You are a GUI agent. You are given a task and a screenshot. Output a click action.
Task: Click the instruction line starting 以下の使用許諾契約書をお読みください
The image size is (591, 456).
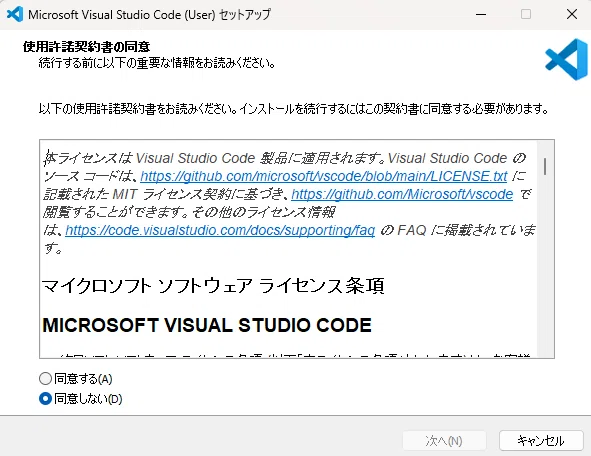pos(293,109)
